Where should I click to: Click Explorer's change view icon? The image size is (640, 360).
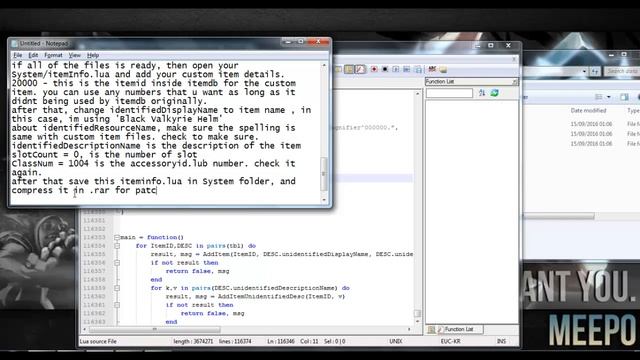[599, 97]
